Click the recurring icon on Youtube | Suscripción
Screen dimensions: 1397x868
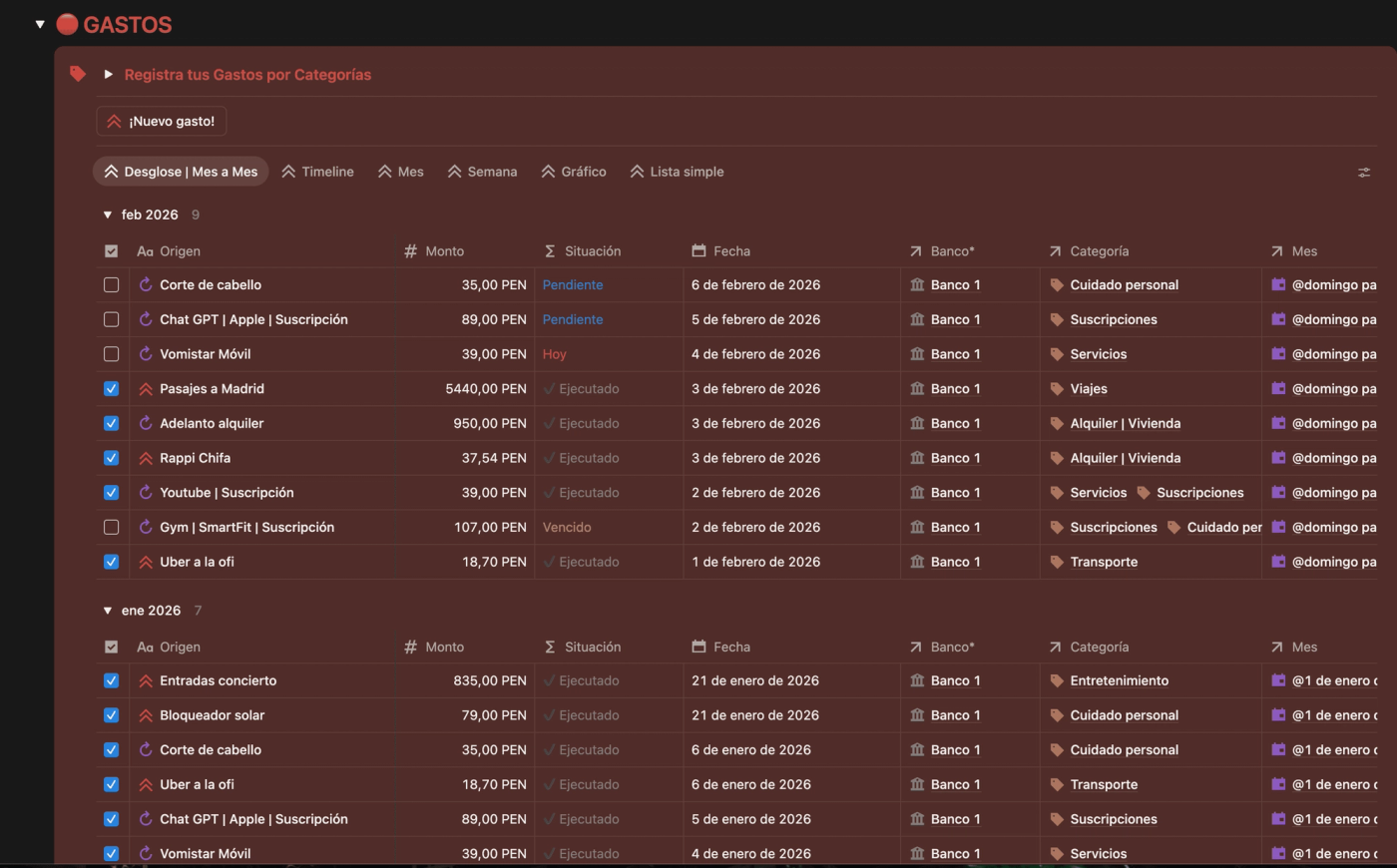[x=146, y=493]
